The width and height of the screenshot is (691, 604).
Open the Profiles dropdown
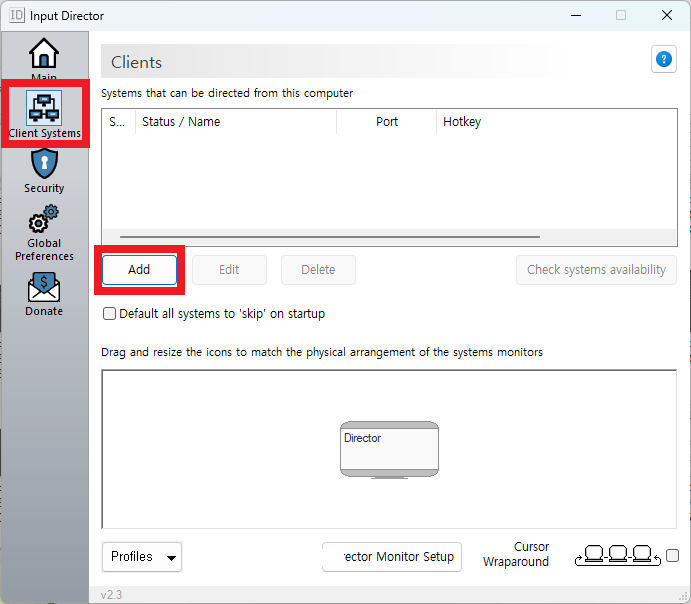142,557
